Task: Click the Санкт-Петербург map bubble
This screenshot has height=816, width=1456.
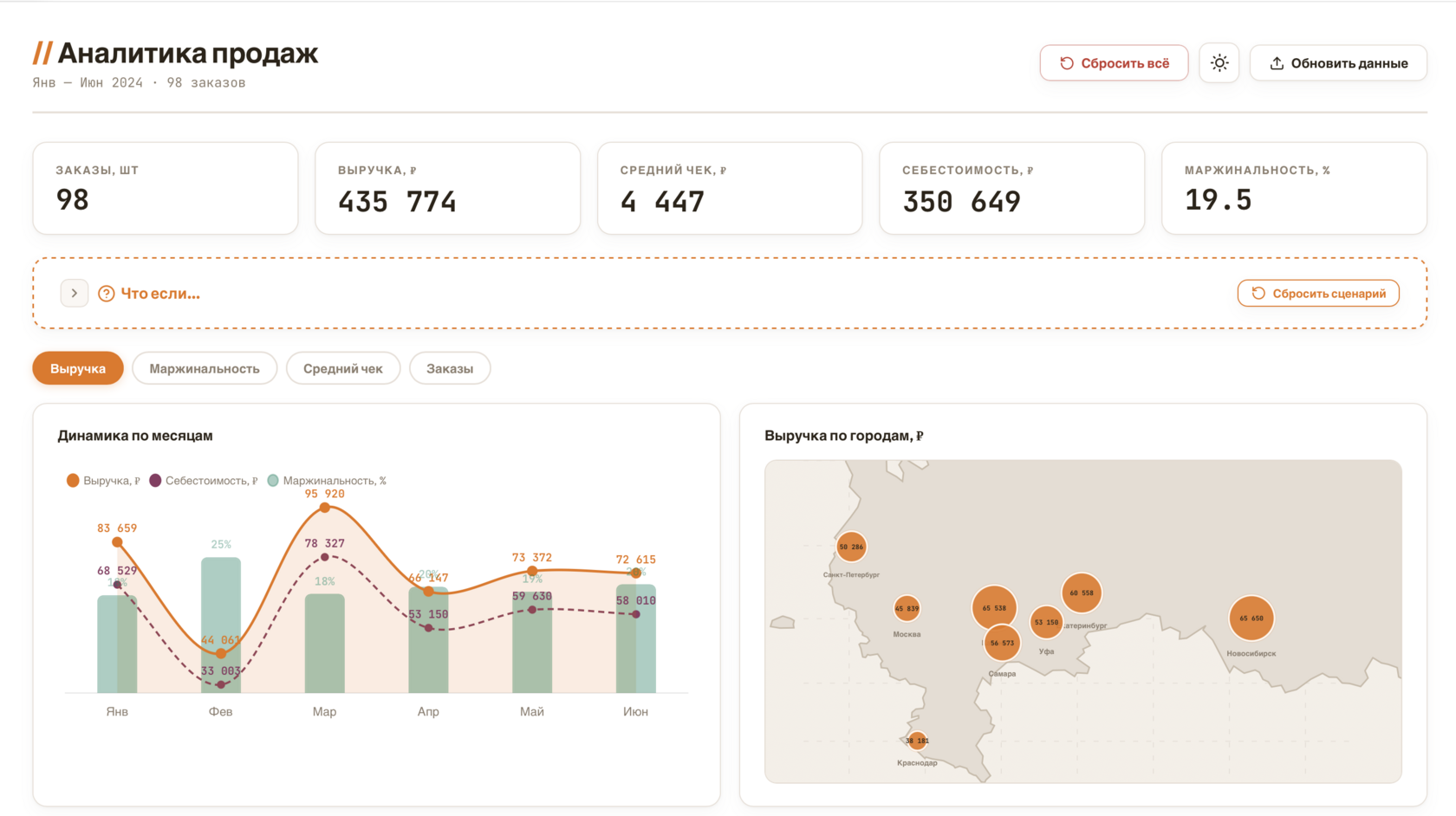Action: [x=851, y=547]
